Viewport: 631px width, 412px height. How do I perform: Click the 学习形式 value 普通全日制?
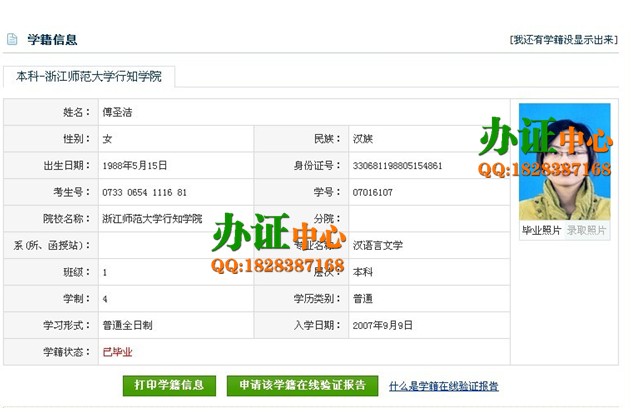click(x=131, y=325)
